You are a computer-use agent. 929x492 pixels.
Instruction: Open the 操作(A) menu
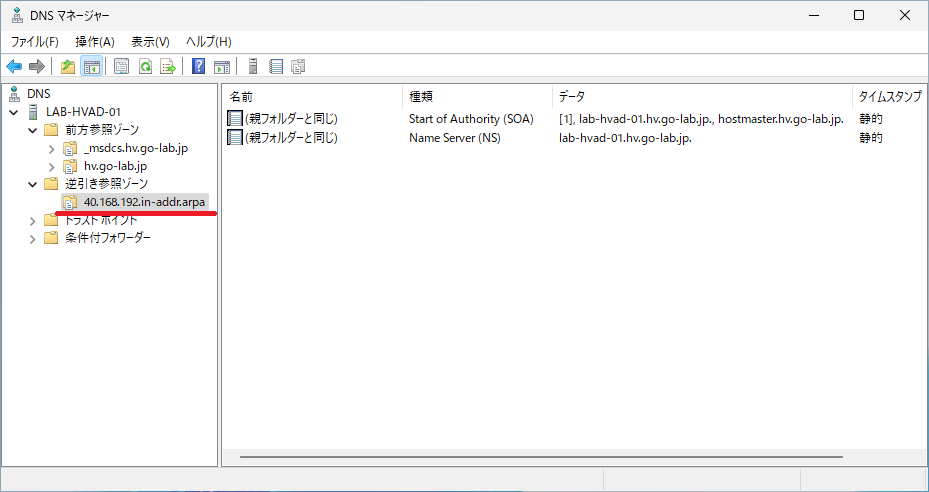pos(95,42)
